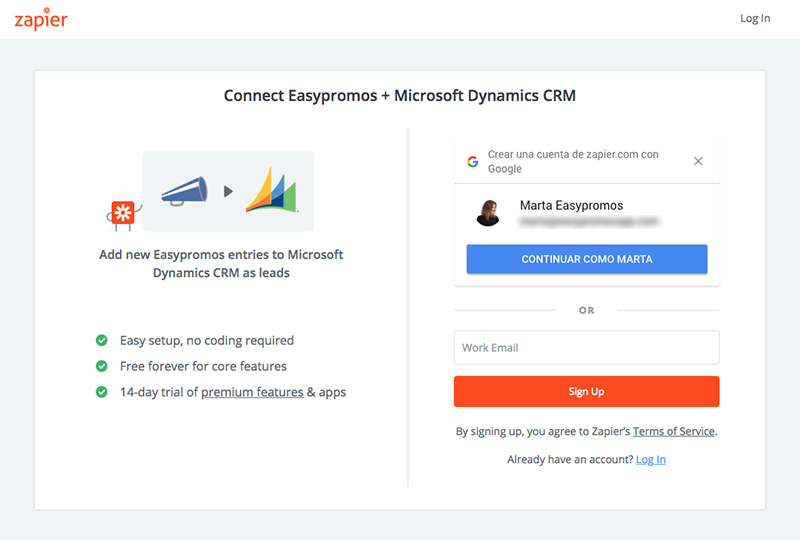
Task: Click the arrow between the app icons
Action: (228, 191)
